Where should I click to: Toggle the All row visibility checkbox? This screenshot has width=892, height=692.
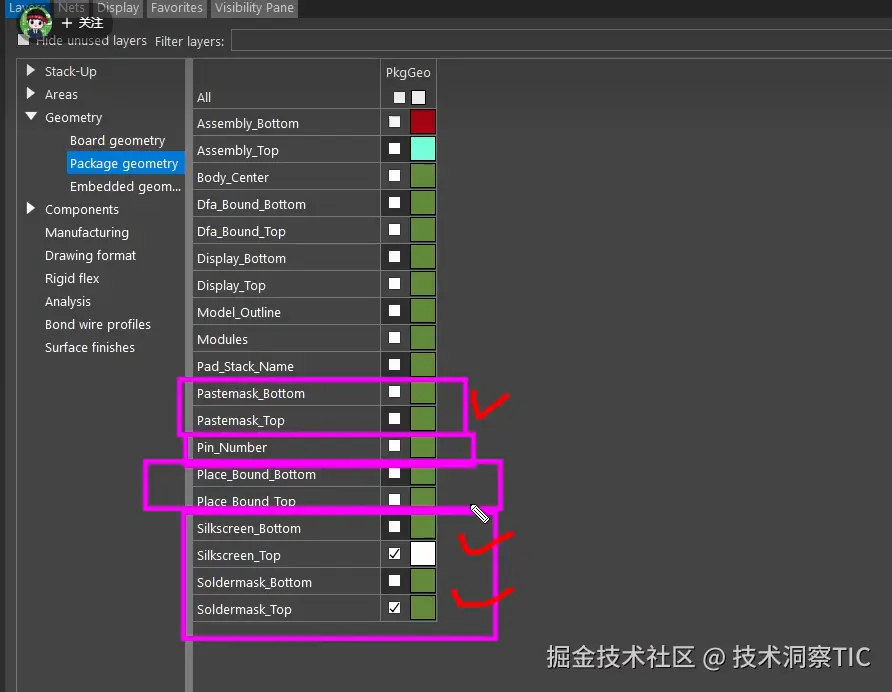pos(399,97)
